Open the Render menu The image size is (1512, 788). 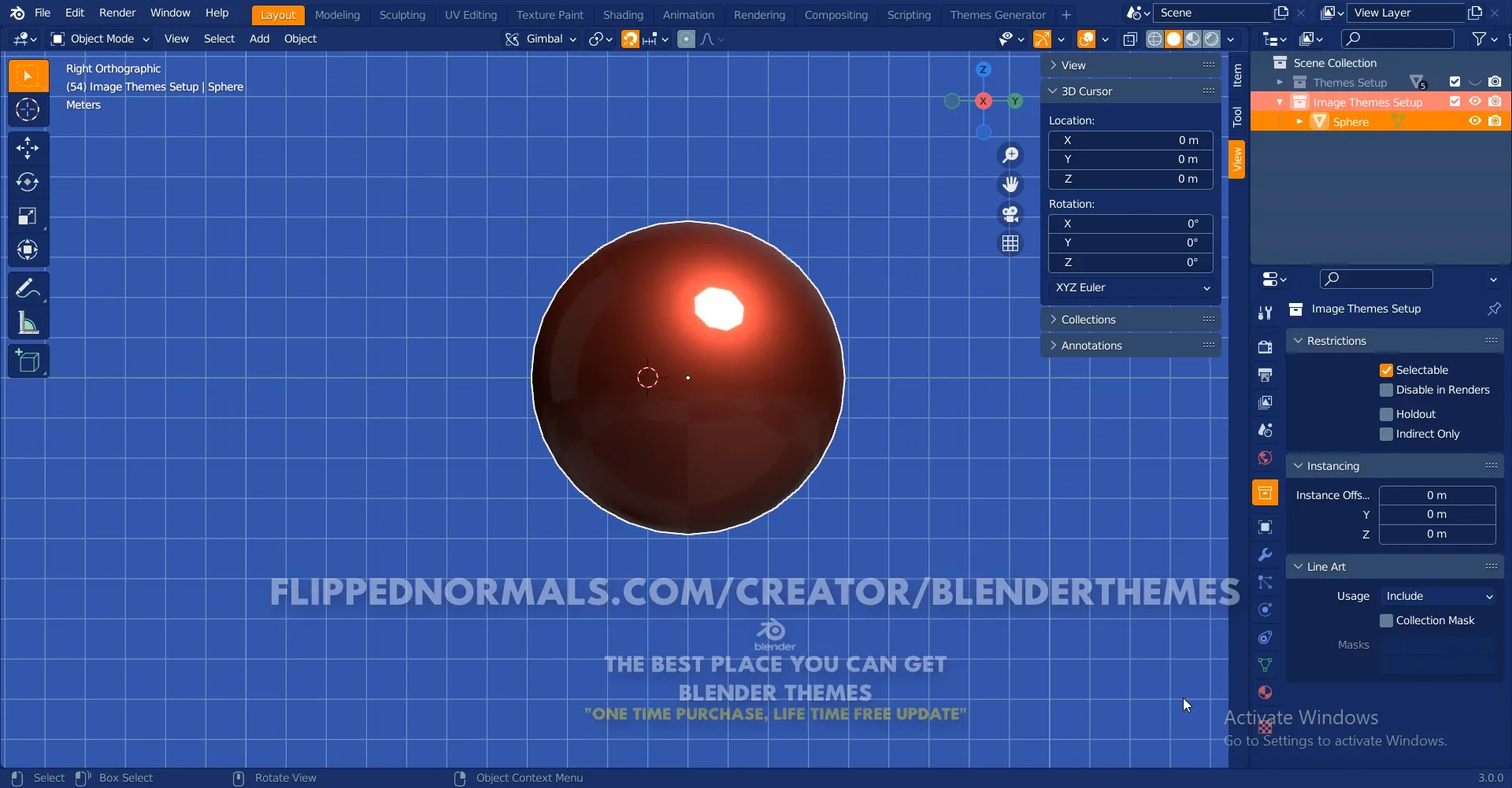tap(117, 13)
